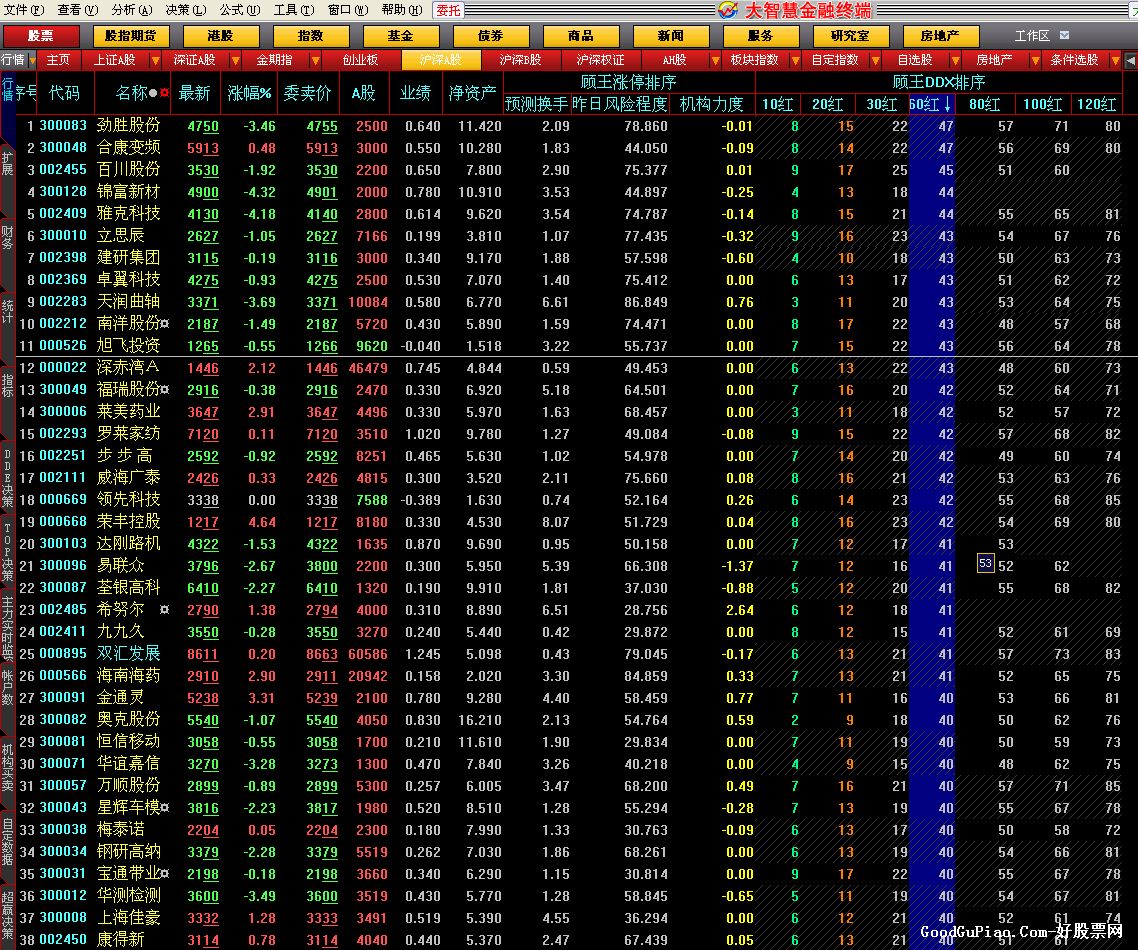Select the 债券 category button

point(491,36)
